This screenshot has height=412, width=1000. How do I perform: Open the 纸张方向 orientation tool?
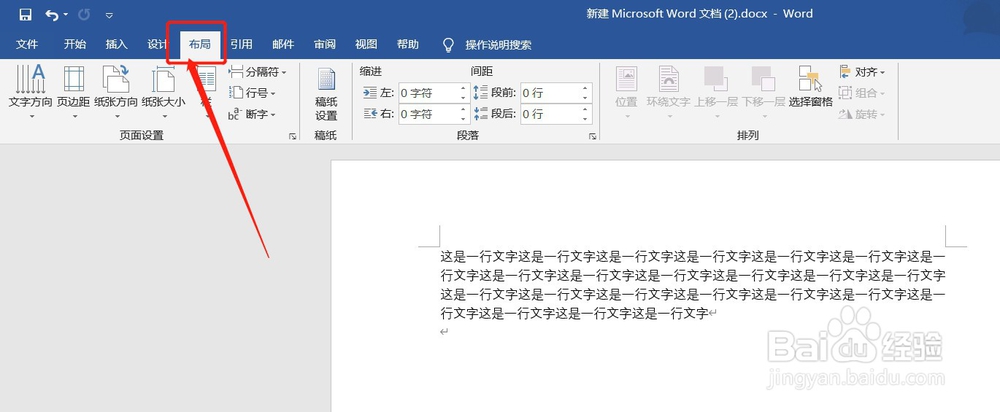pyautogui.click(x=115, y=92)
